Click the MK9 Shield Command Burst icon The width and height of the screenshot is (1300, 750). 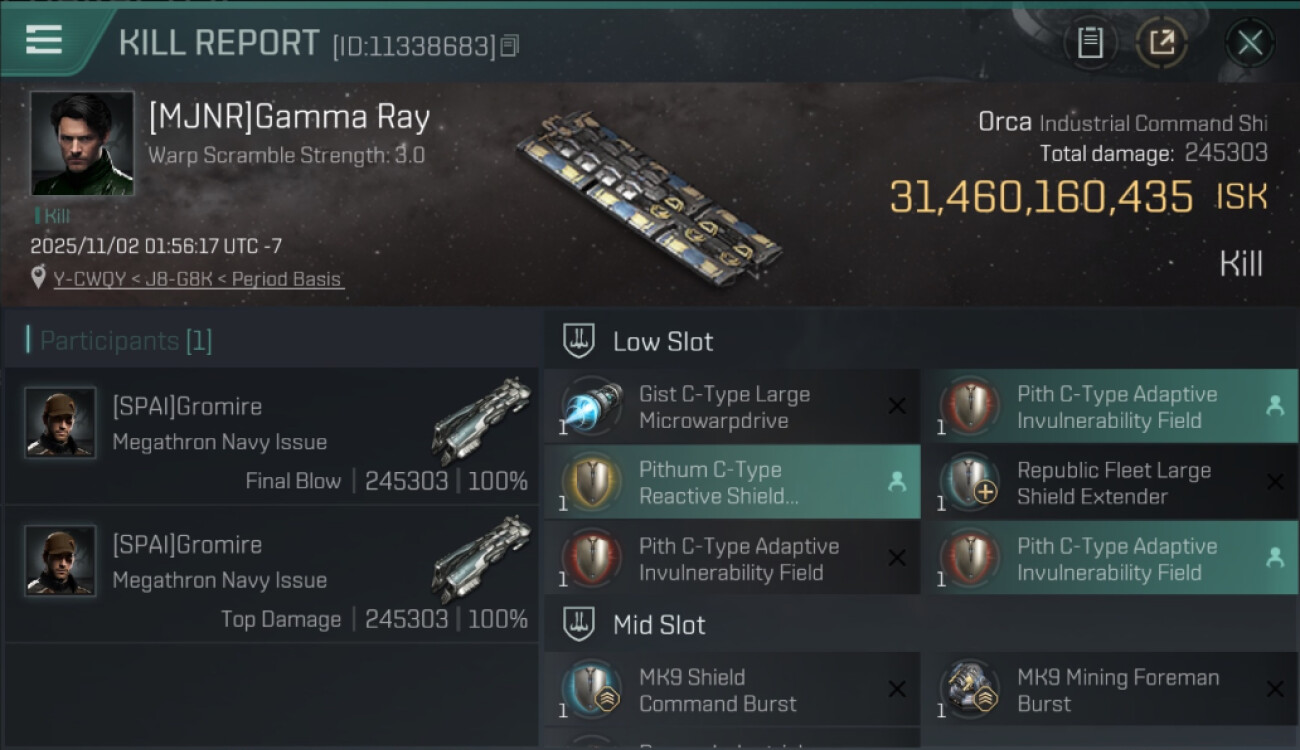tap(591, 690)
